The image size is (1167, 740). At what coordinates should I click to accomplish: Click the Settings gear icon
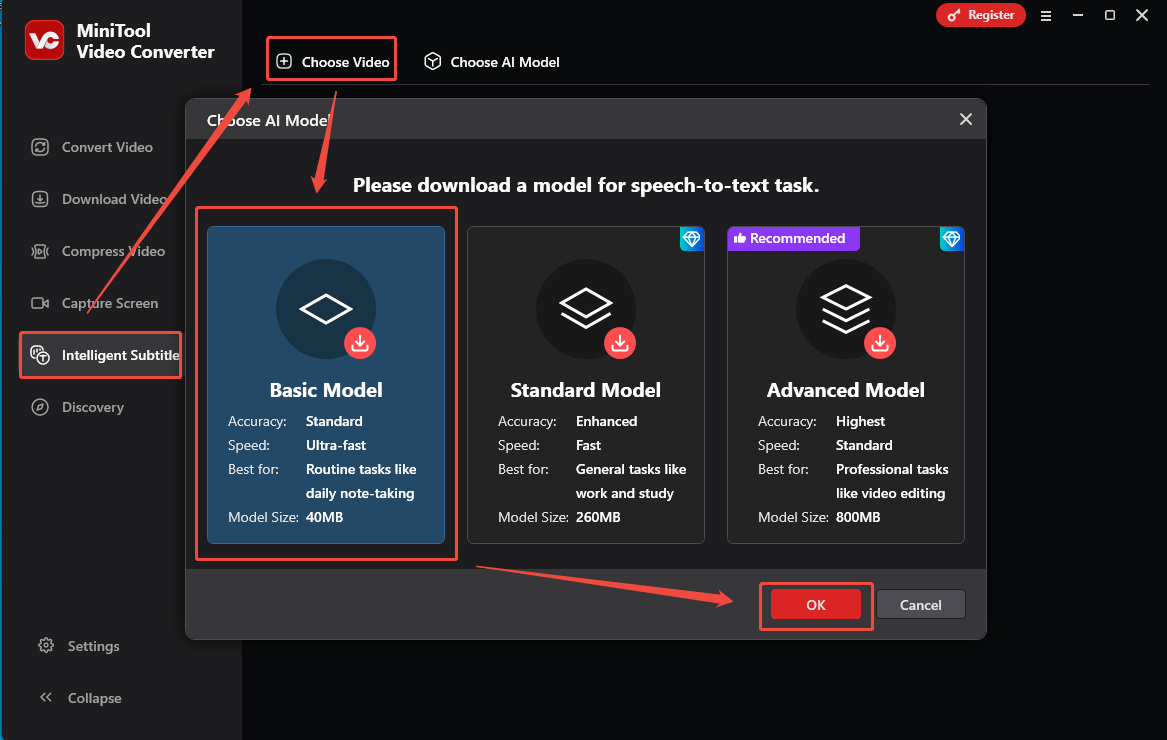point(46,645)
